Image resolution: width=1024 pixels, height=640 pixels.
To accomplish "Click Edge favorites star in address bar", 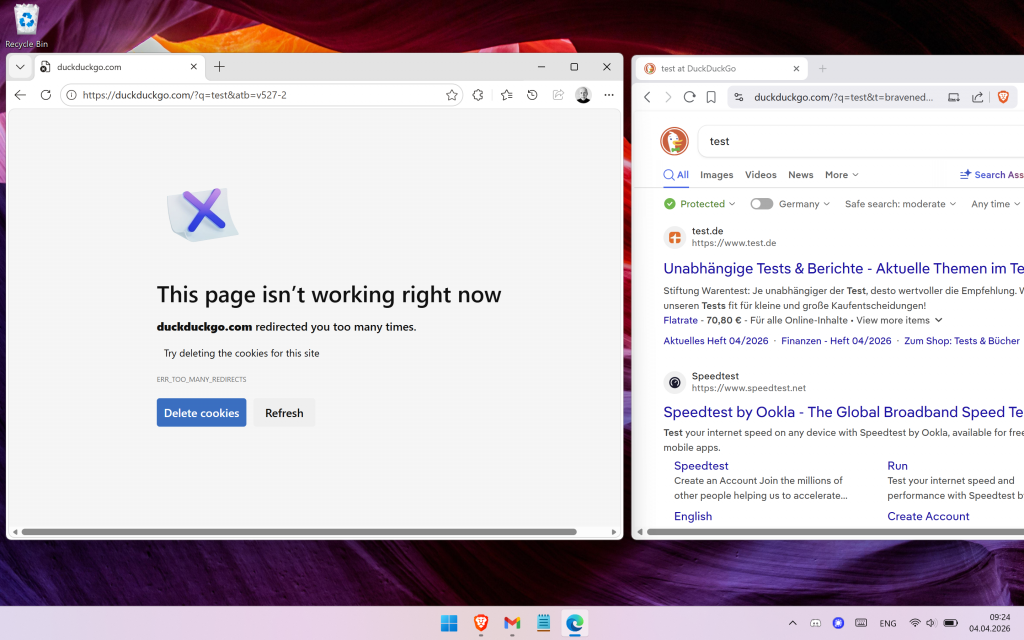I will pyautogui.click(x=452, y=95).
